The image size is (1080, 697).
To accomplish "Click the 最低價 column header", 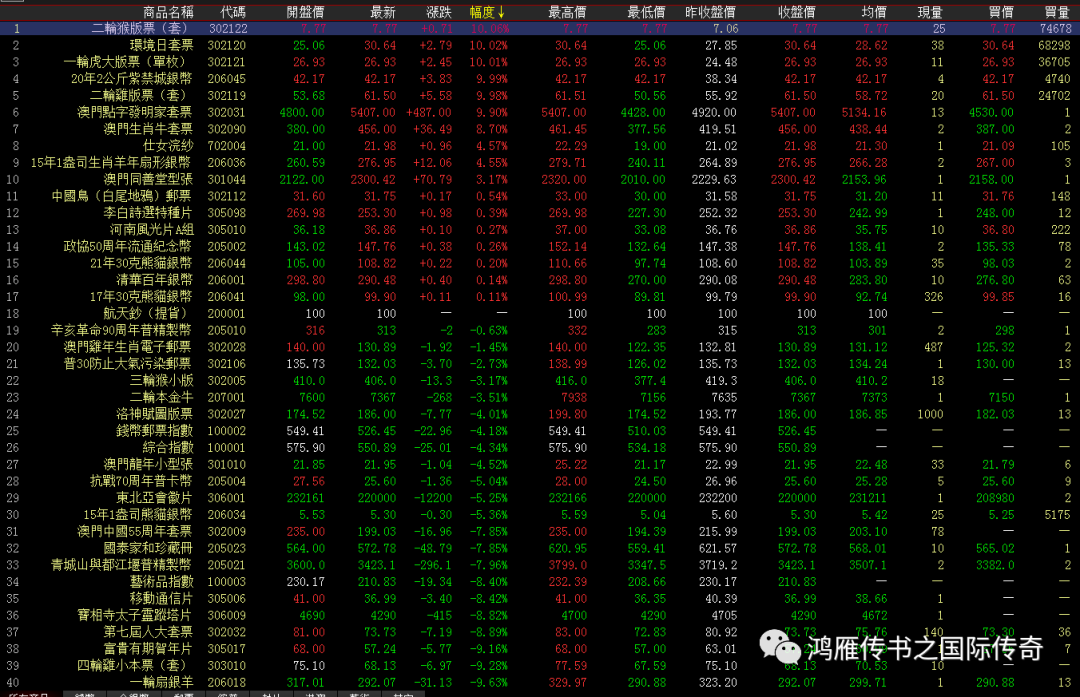I will click(646, 12).
